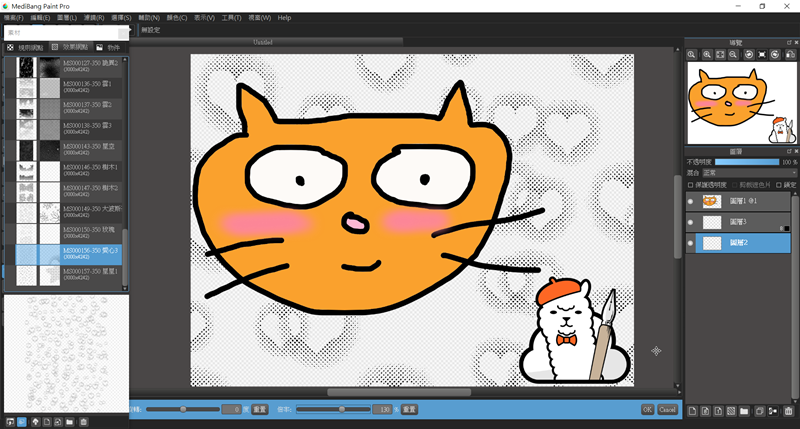This screenshot has height=429, width=800.
Task: Click the trash icon in material panel toolbar
Action: pyautogui.click(x=84, y=422)
